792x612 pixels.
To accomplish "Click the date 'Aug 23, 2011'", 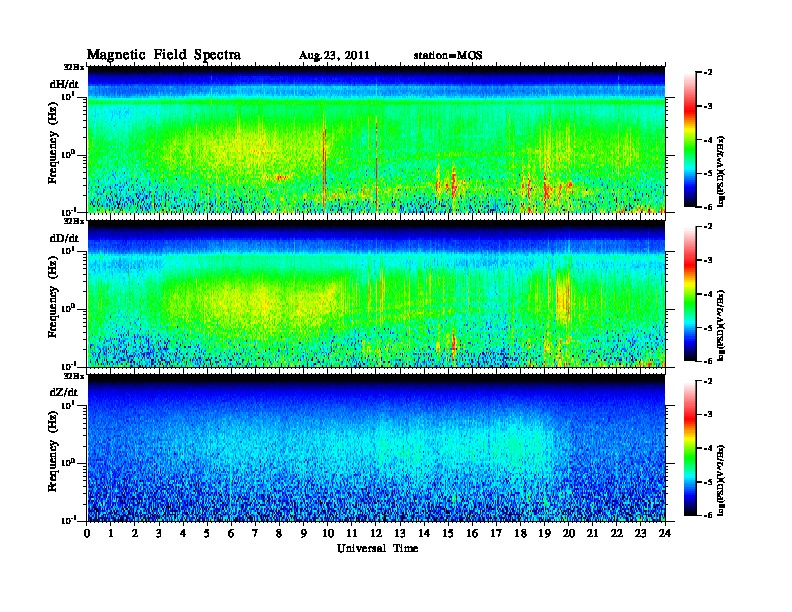I will click(334, 56).
